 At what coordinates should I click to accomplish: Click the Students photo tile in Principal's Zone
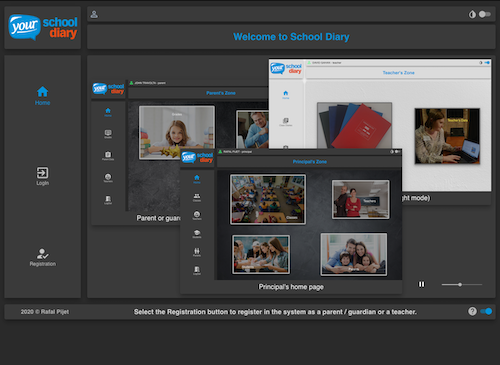pyautogui.click(x=261, y=254)
